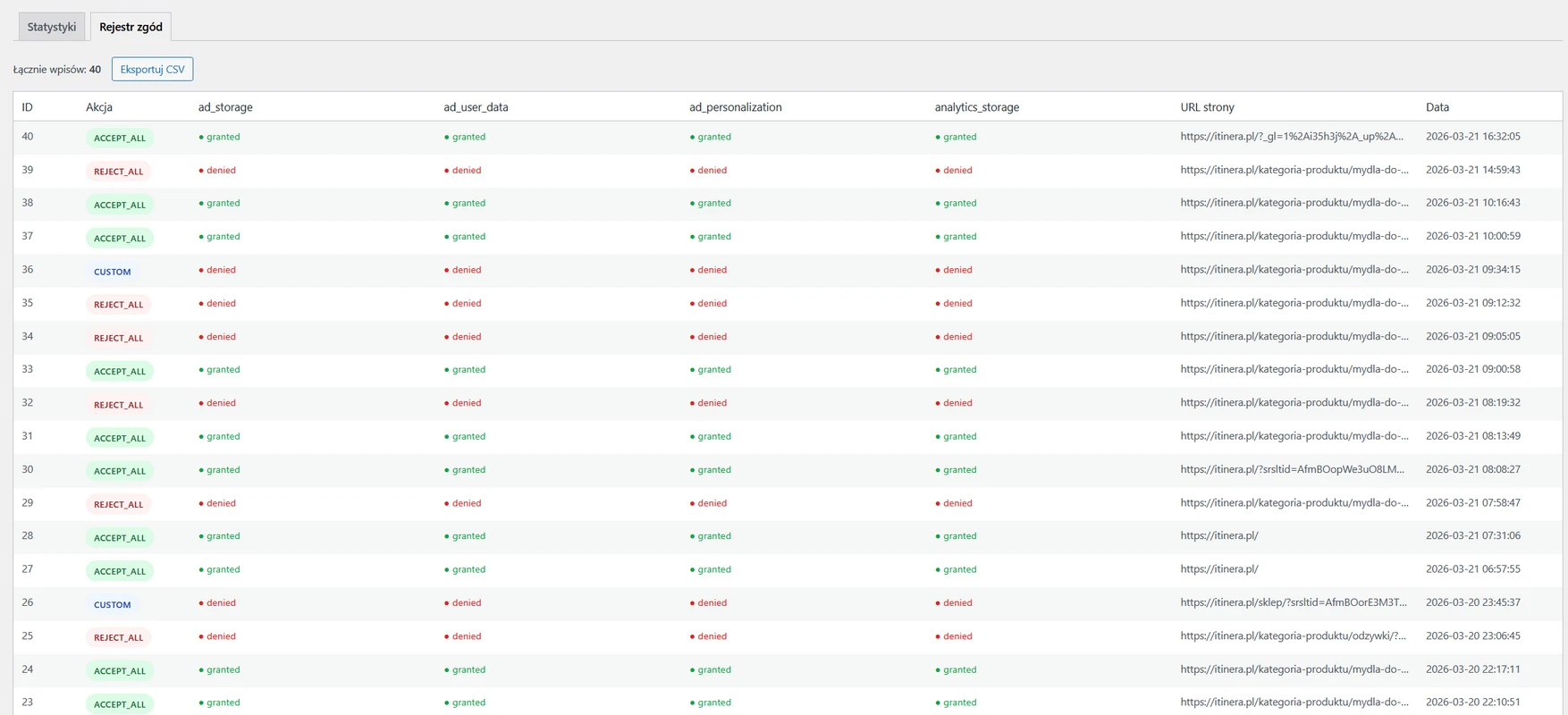Click the URL strony column header

tap(1207, 107)
